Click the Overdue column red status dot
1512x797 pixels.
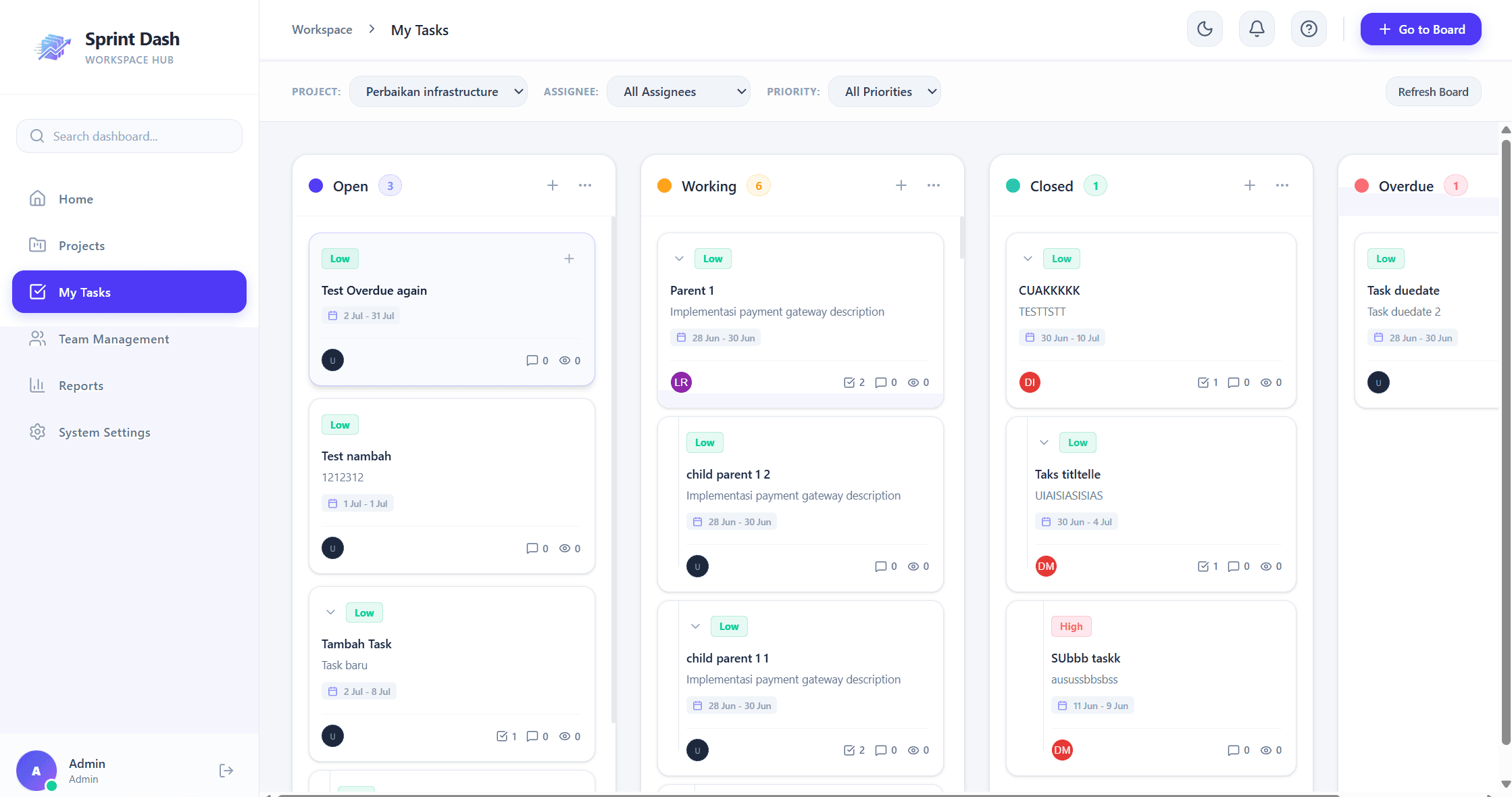[1362, 186]
